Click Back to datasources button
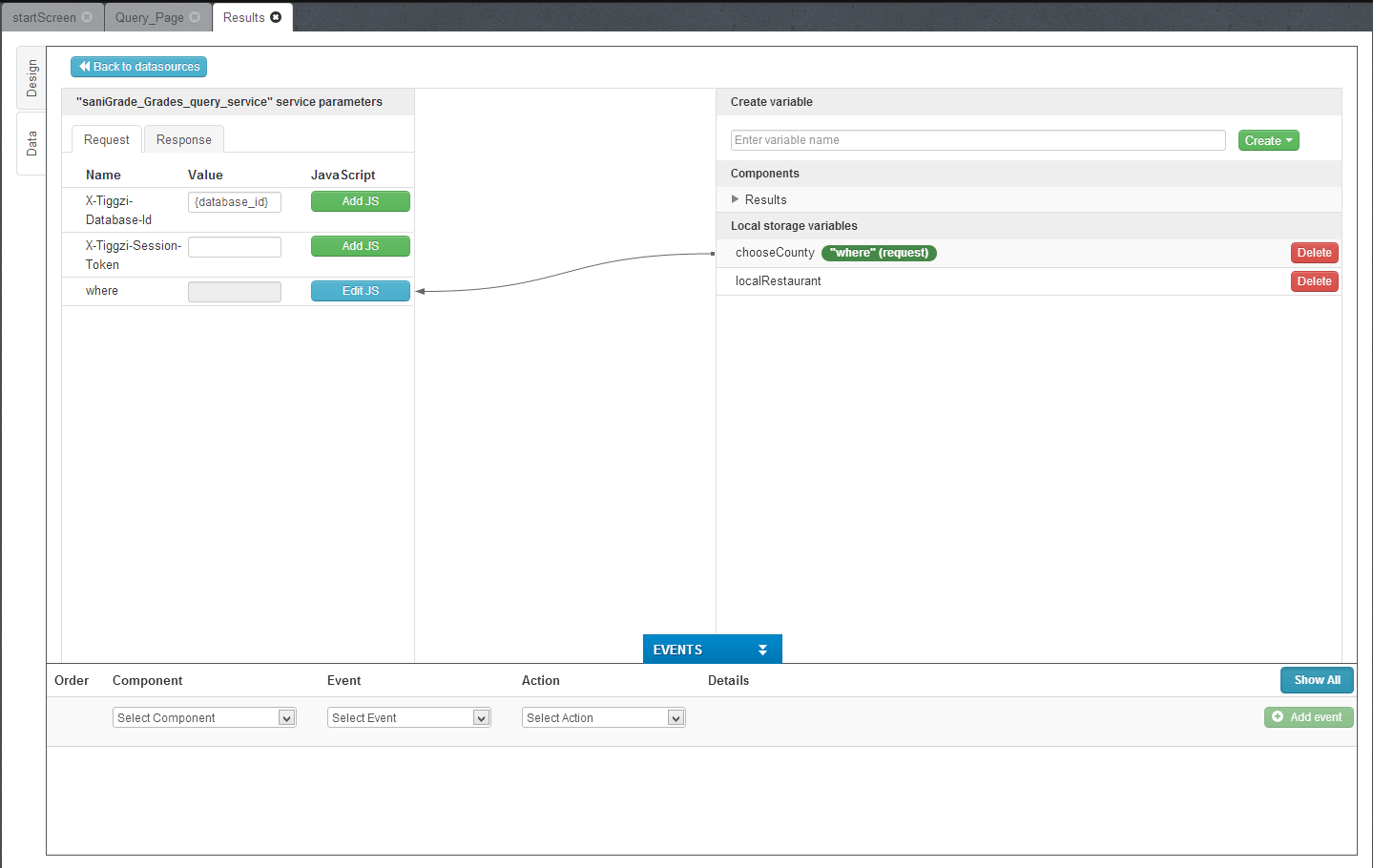The image size is (1373, 868). tap(138, 67)
